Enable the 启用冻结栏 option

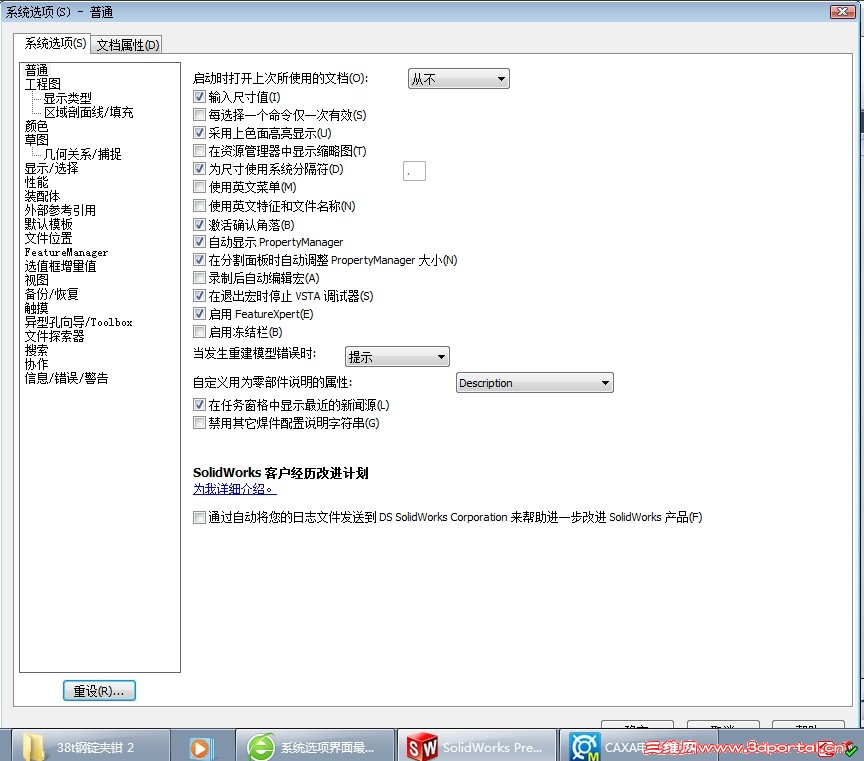click(198, 332)
